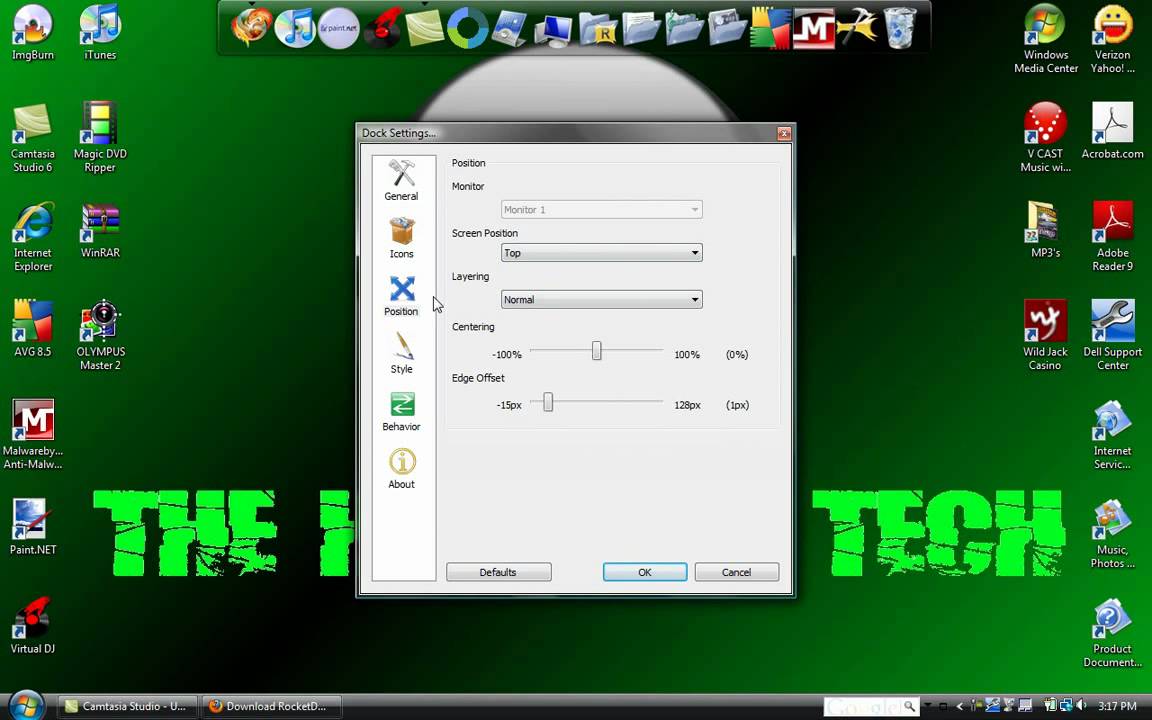The height and width of the screenshot is (720, 1152).
Task: Open Wild Jack Casino desktop shortcut
Action: [x=1045, y=335]
